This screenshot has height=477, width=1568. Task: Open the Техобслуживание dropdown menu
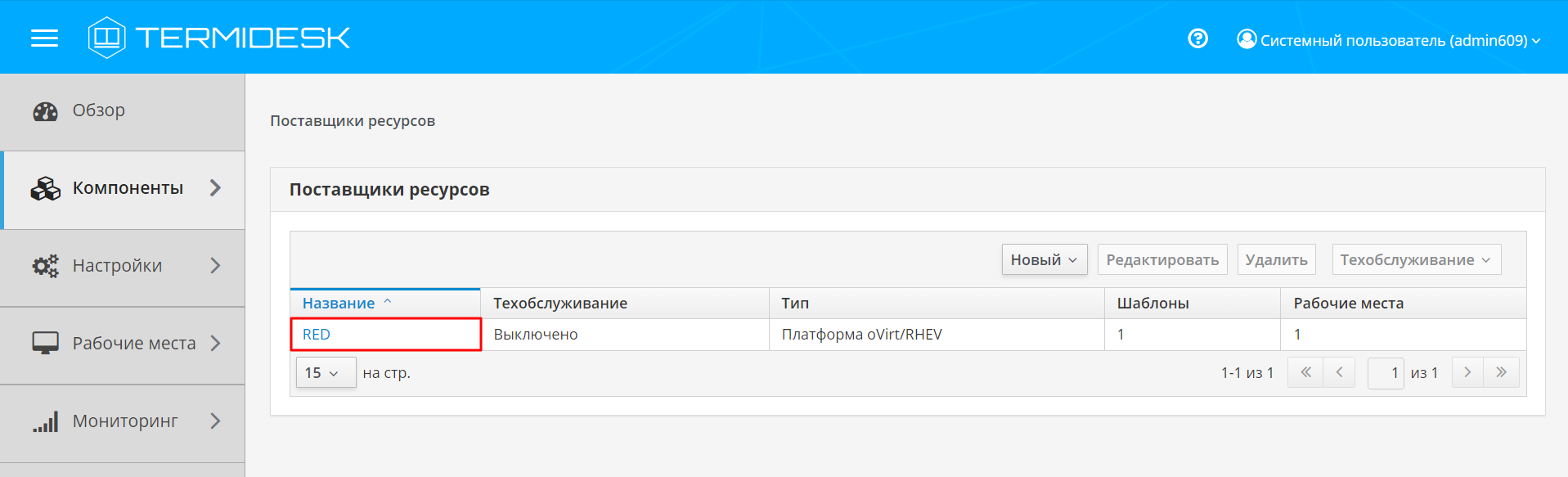[x=1415, y=260]
